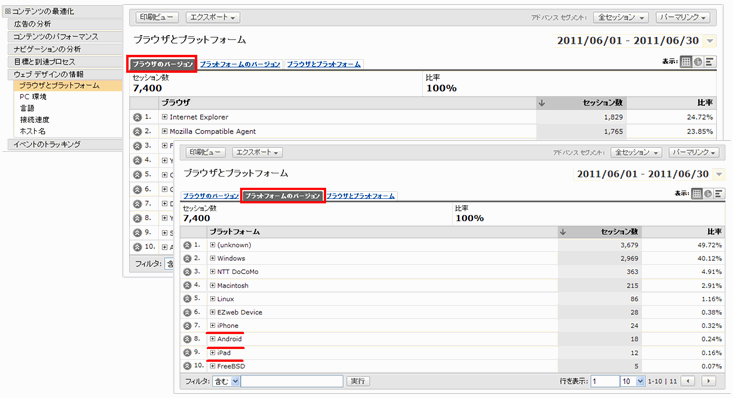Viewport: 733px width, 398px height.
Task: Open 広告の分析 in sidebar
Action: (65, 24)
